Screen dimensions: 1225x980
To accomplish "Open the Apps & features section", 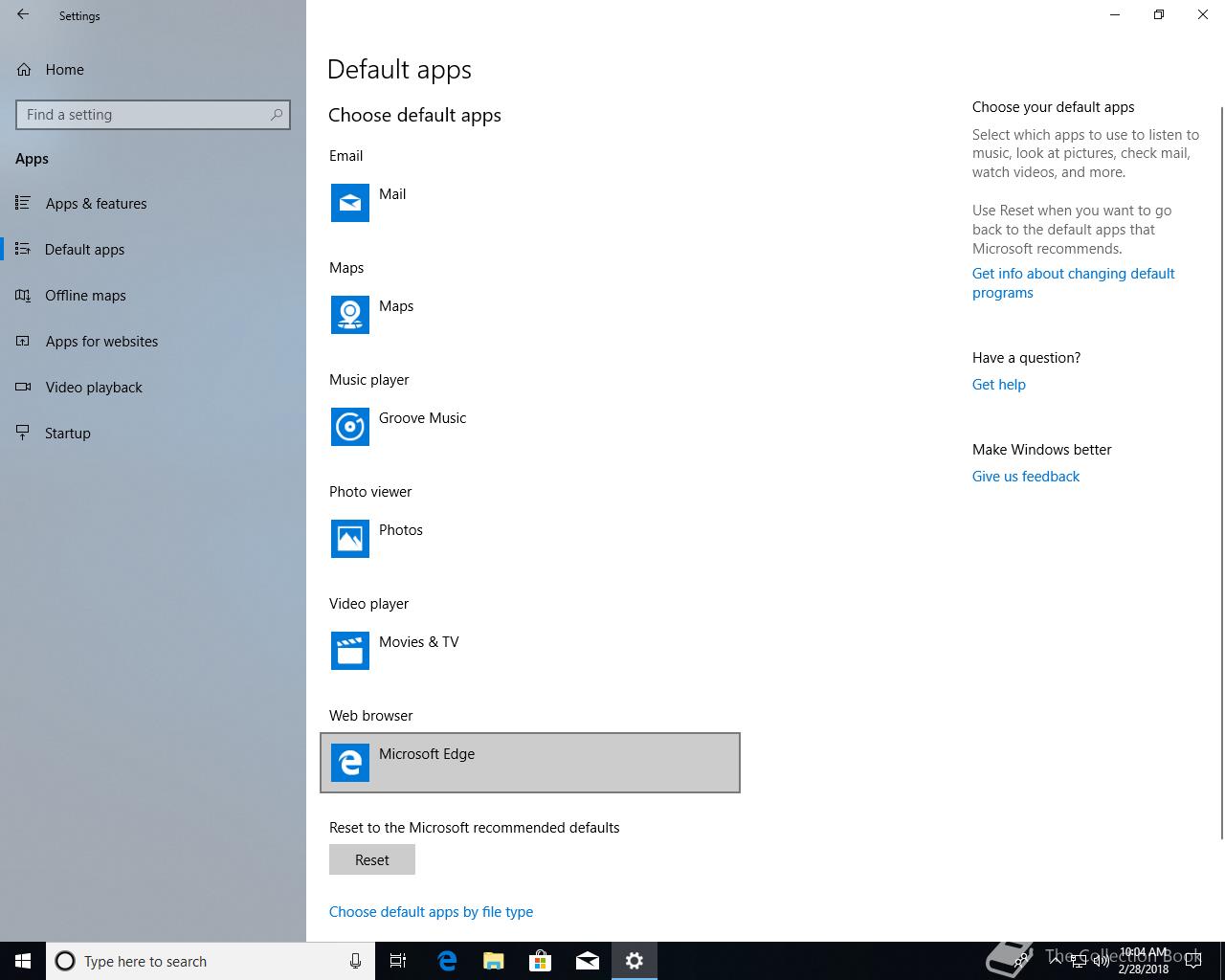I will [96, 204].
